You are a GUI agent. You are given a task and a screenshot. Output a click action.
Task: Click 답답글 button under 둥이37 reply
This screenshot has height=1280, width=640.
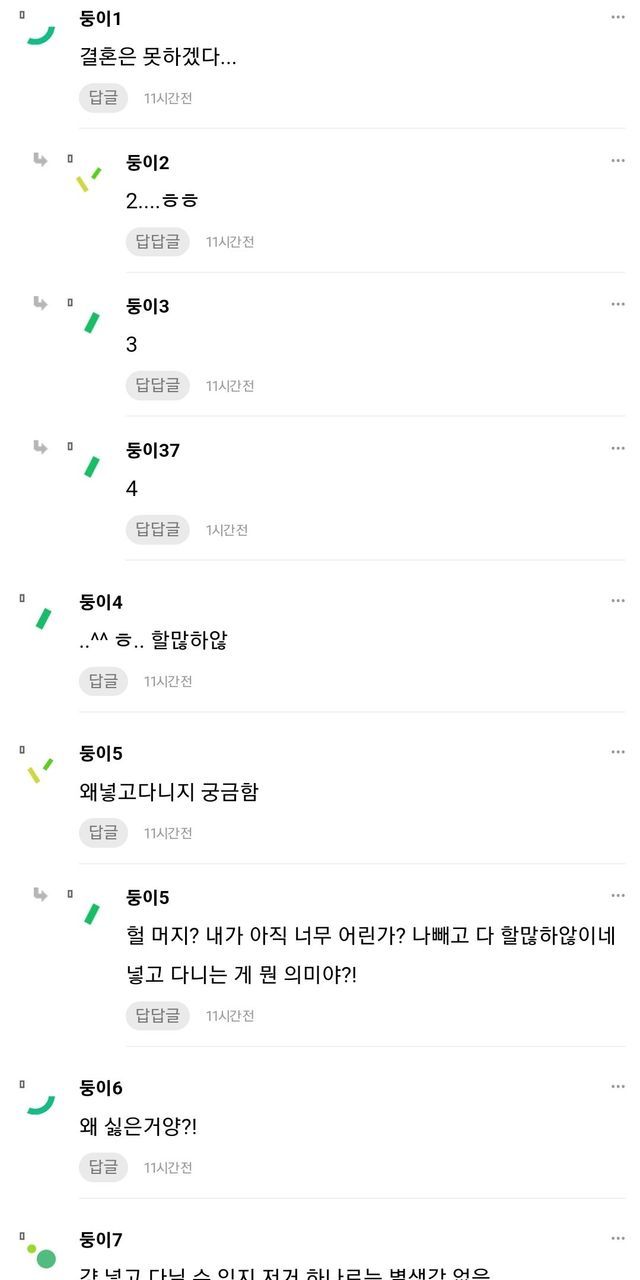(x=157, y=530)
